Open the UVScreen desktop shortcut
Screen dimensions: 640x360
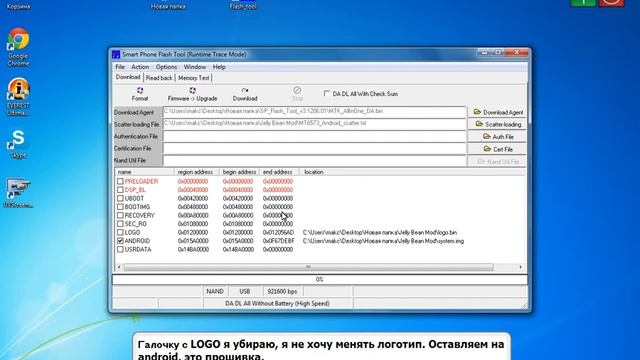[18, 193]
